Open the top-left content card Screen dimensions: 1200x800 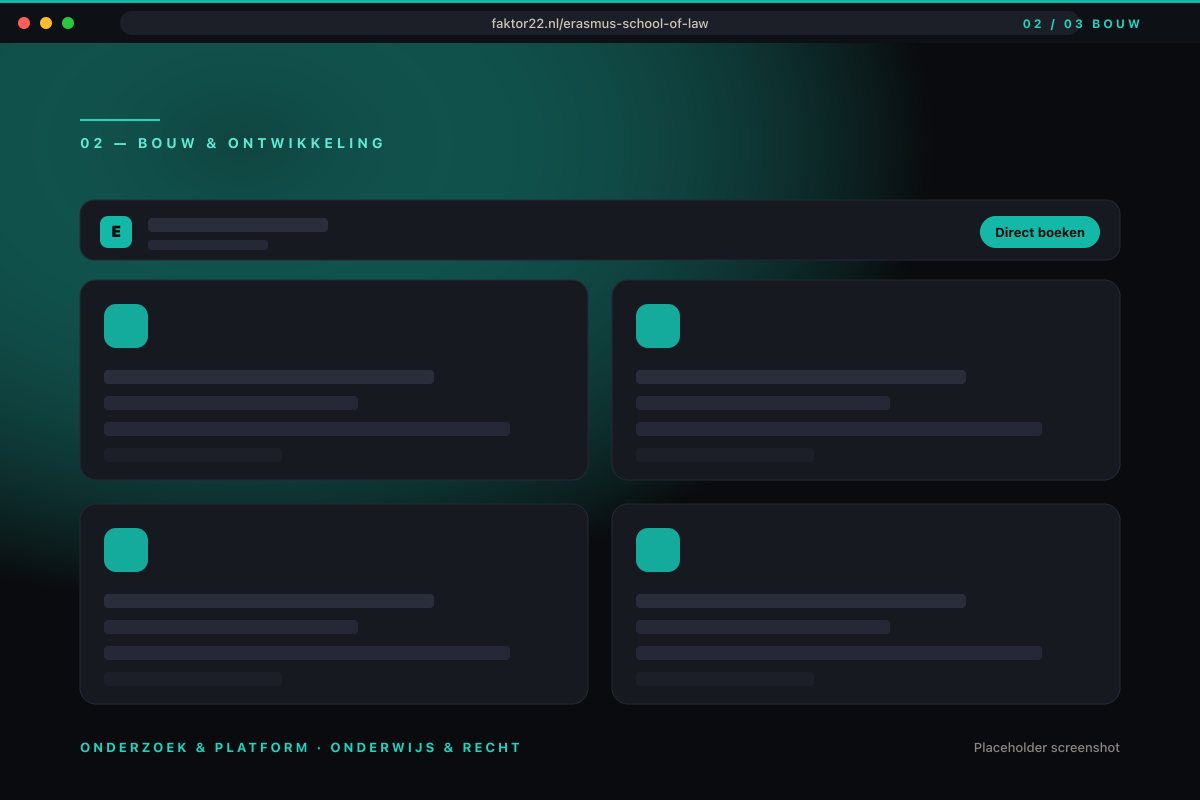[334, 380]
